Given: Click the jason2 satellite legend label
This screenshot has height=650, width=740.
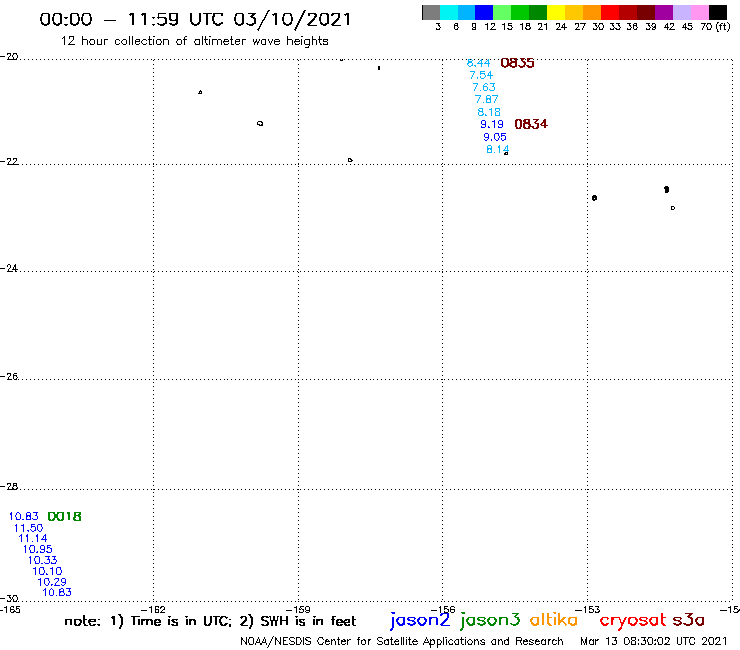Looking at the screenshot, I should click(x=420, y=620).
